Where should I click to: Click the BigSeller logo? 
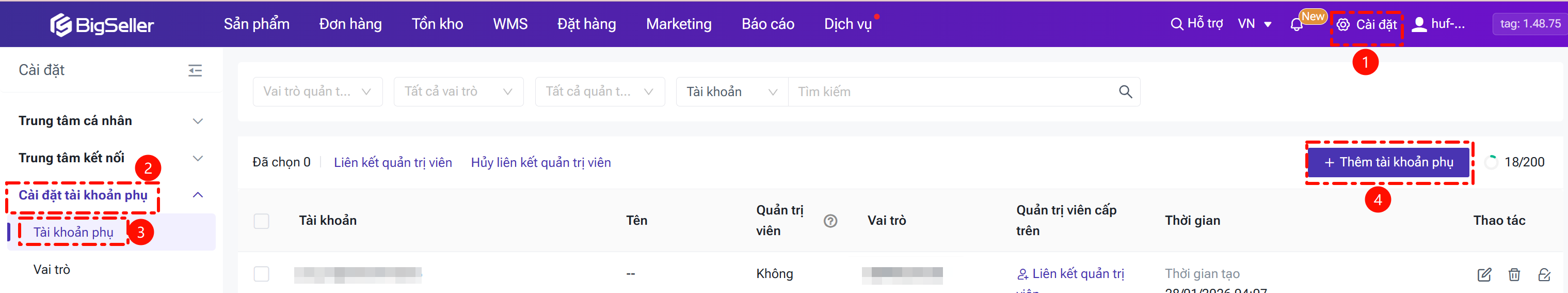[102, 24]
